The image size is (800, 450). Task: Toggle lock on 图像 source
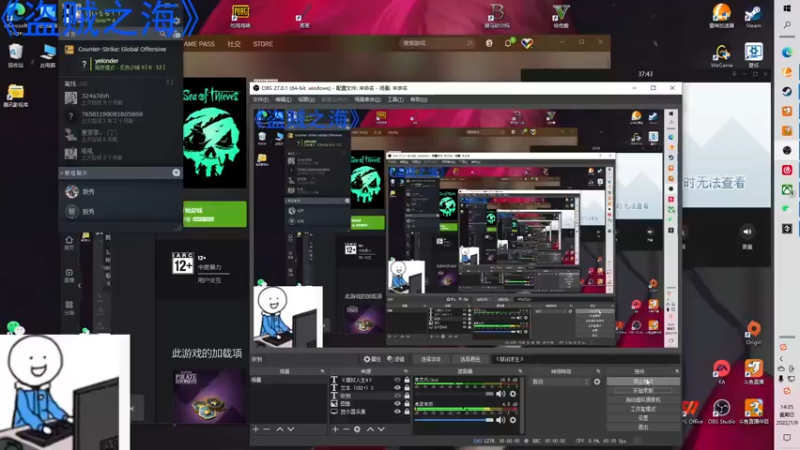point(407,404)
